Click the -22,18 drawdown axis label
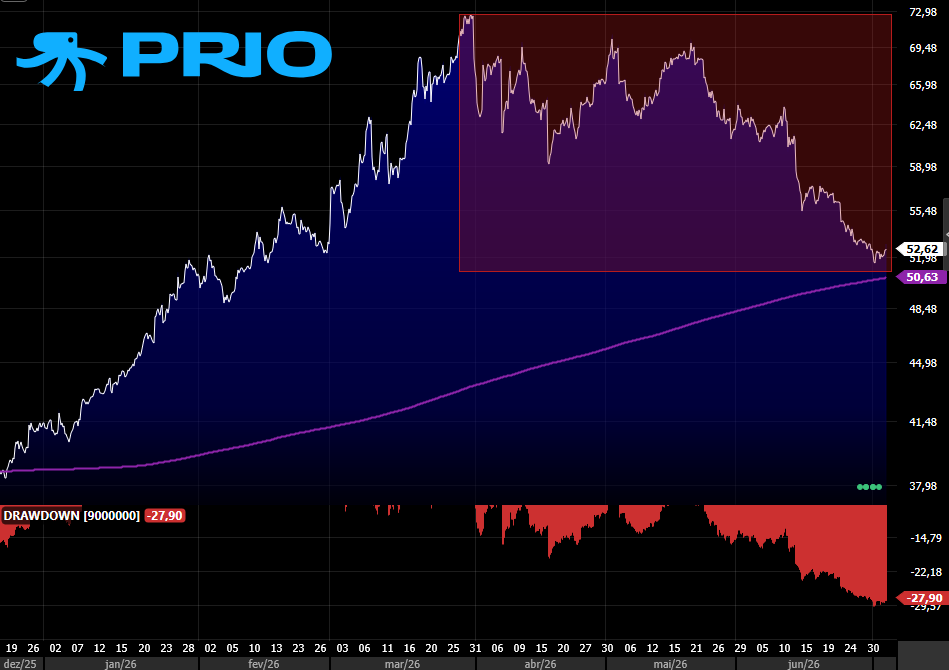Image resolution: width=949 pixels, height=670 pixels. coord(926,572)
